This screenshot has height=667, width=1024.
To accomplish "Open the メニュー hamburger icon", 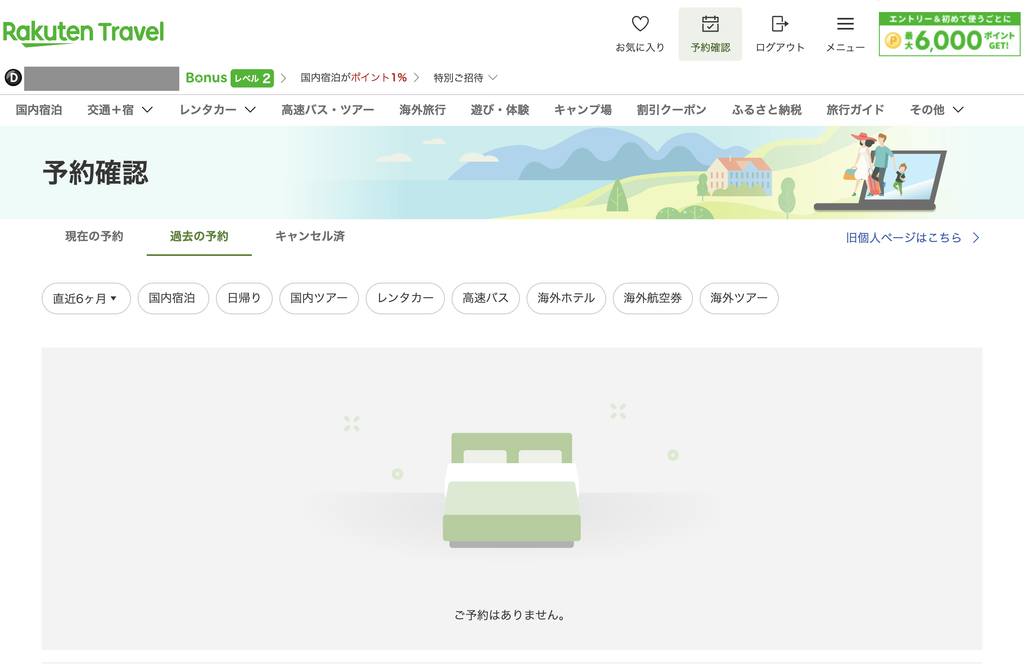I will tap(845, 24).
